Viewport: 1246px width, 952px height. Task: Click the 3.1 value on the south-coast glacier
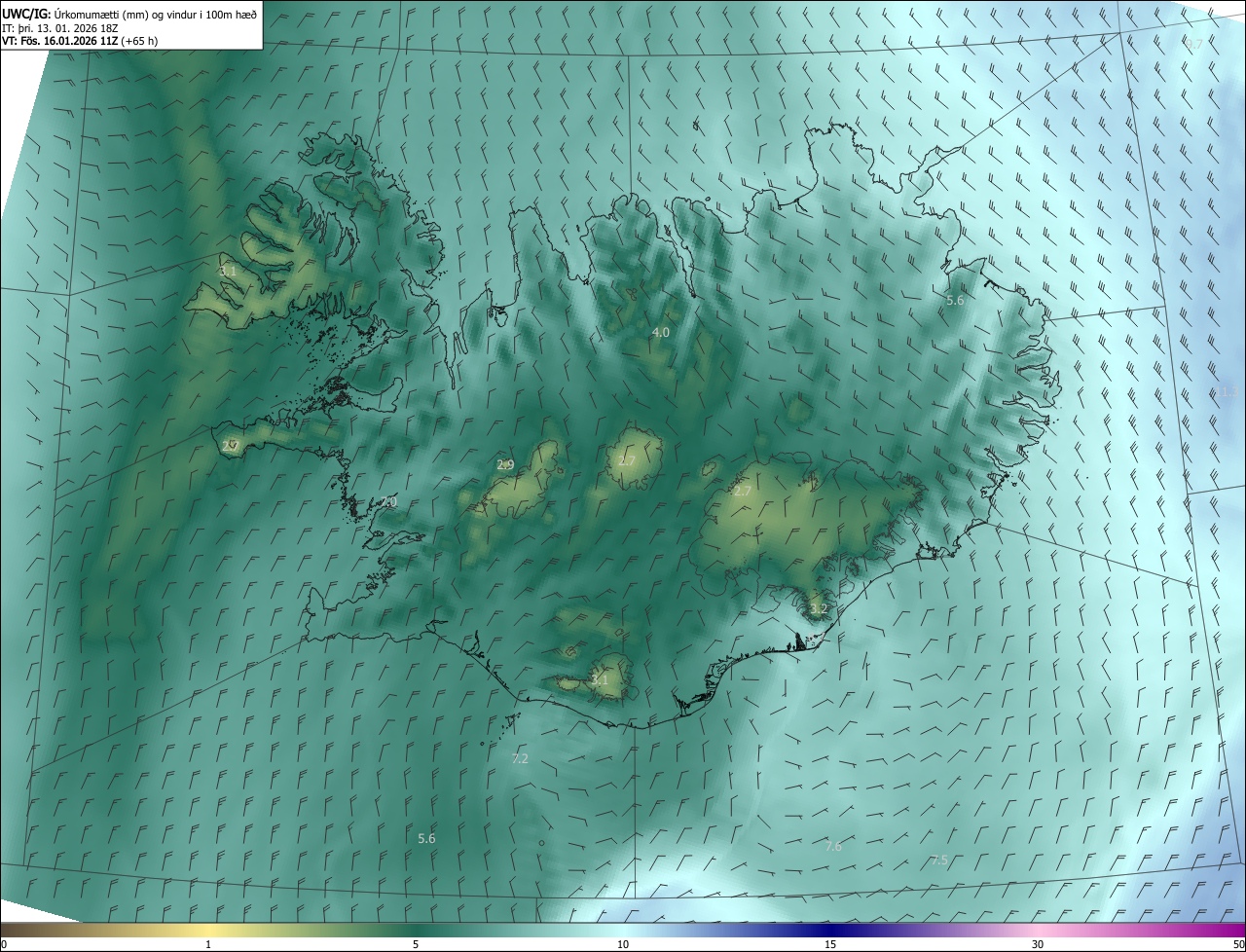tap(600, 679)
